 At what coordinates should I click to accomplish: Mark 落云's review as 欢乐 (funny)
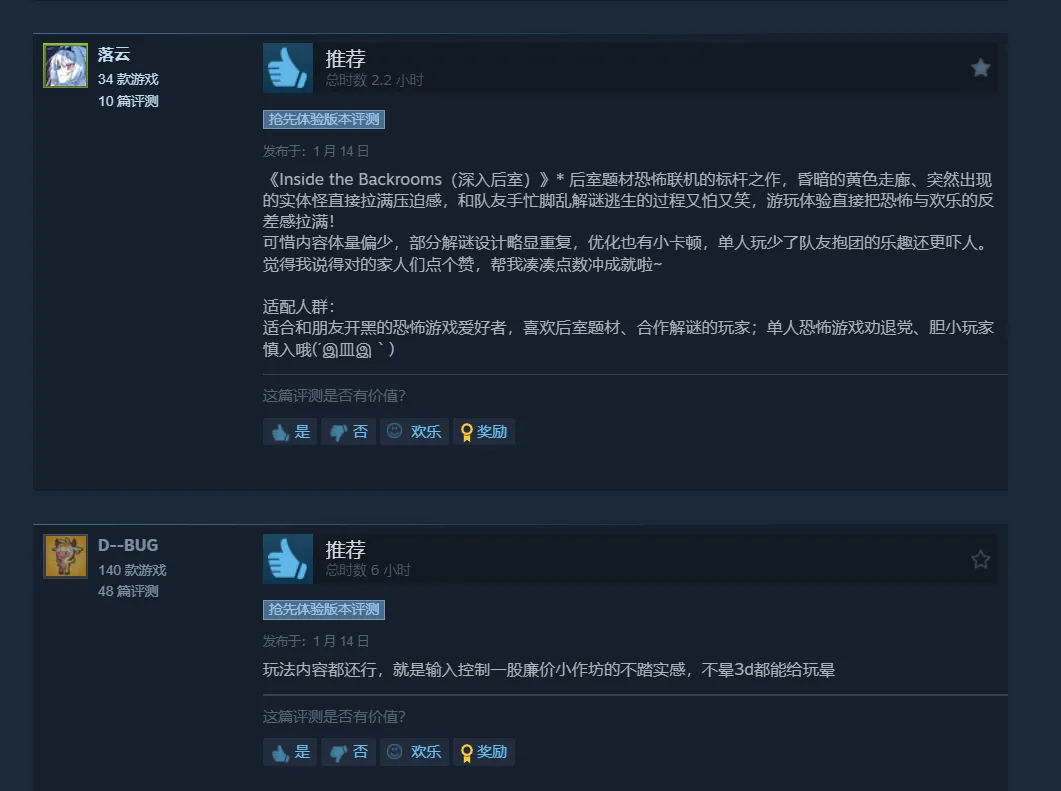click(x=414, y=432)
